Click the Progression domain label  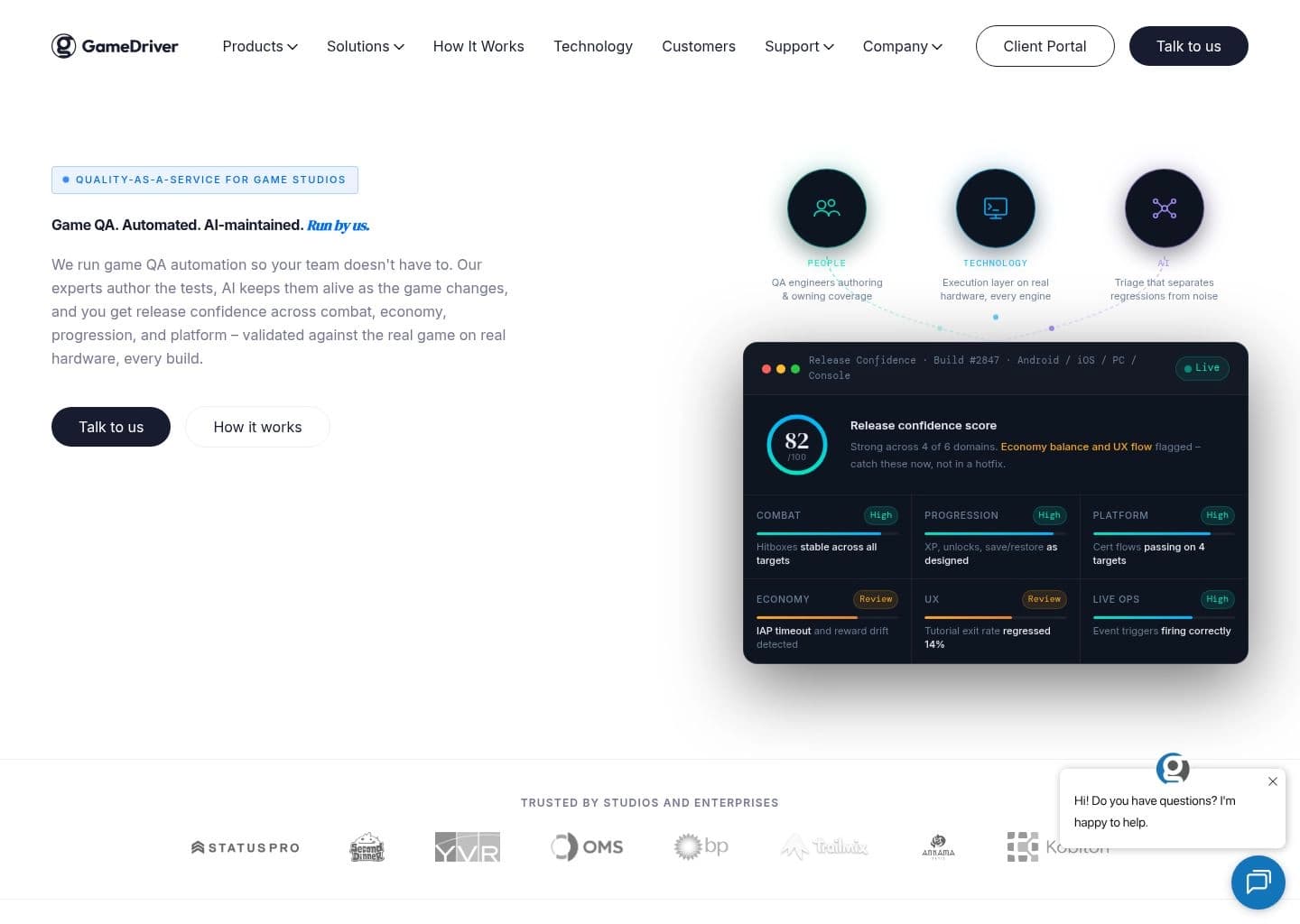tap(961, 515)
